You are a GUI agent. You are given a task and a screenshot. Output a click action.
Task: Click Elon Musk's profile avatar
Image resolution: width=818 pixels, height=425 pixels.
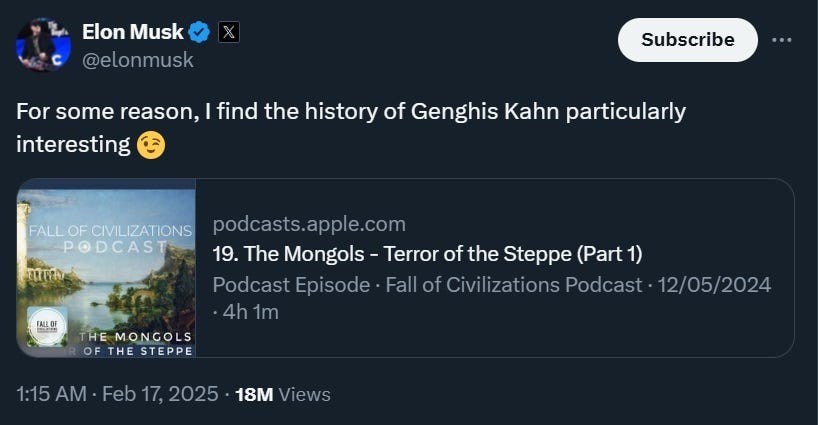(x=43, y=44)
